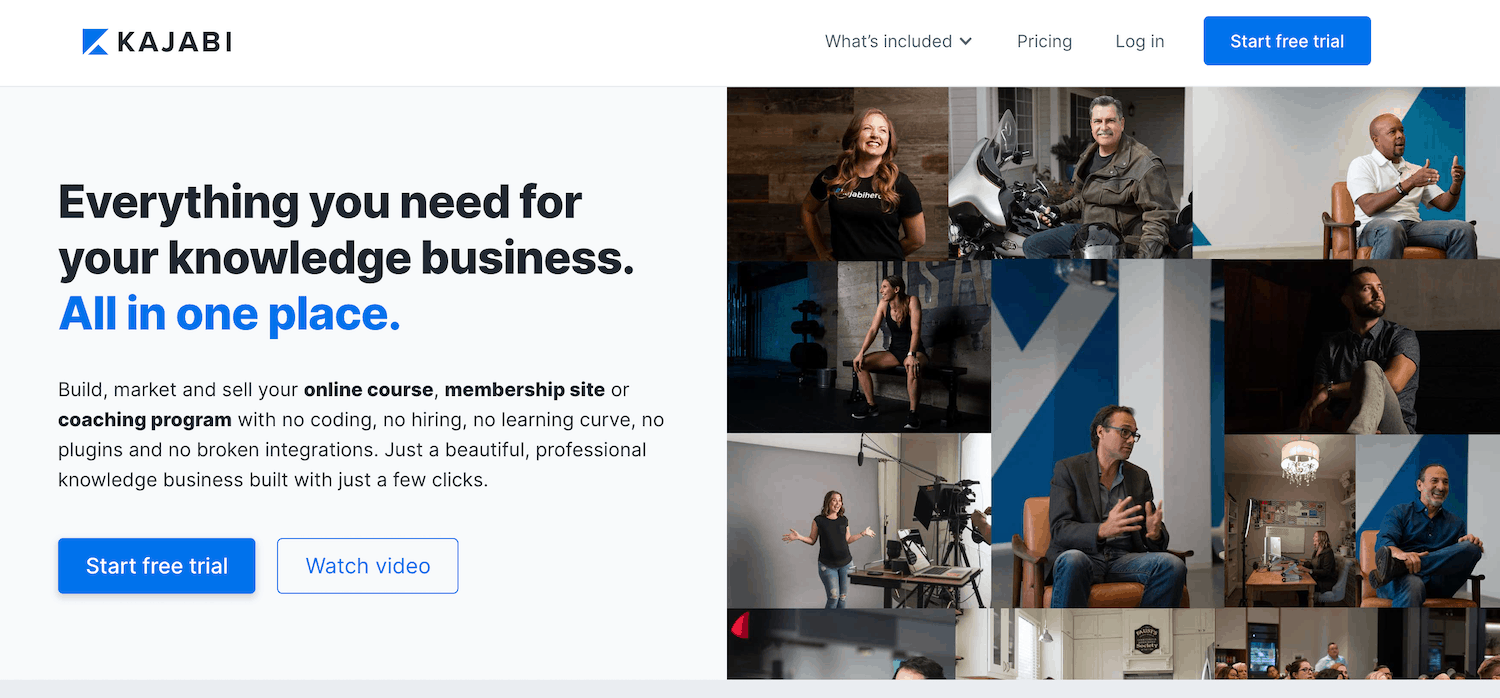Click the Log in link
Viewport: 1500px width, 698px height.
click(1139, 41)
